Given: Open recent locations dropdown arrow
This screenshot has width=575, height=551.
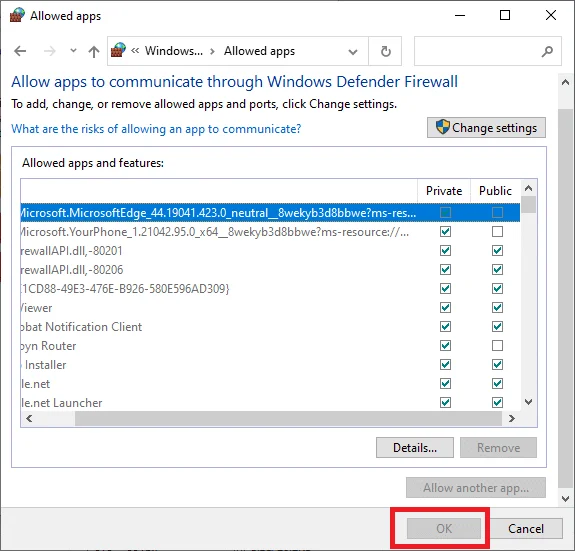Looking at the screenshot, I should click(73, 51).
